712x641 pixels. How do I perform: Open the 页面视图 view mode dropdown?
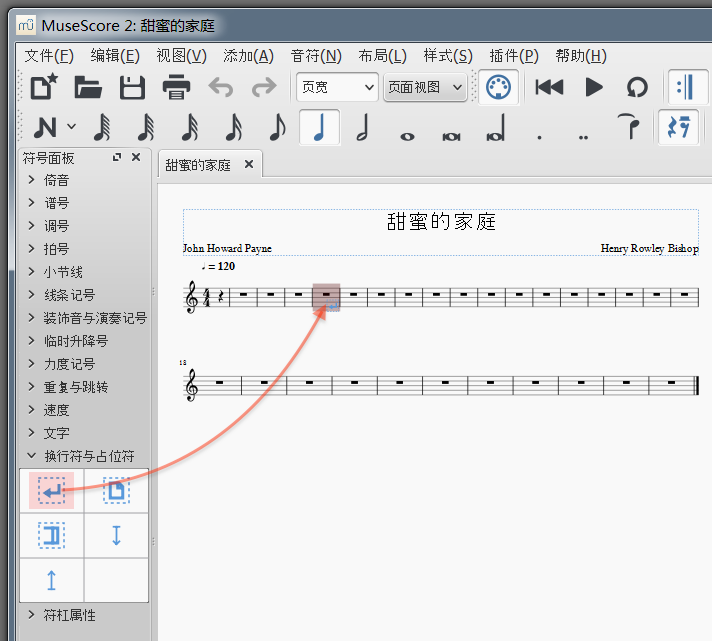(x=426, y=87)
